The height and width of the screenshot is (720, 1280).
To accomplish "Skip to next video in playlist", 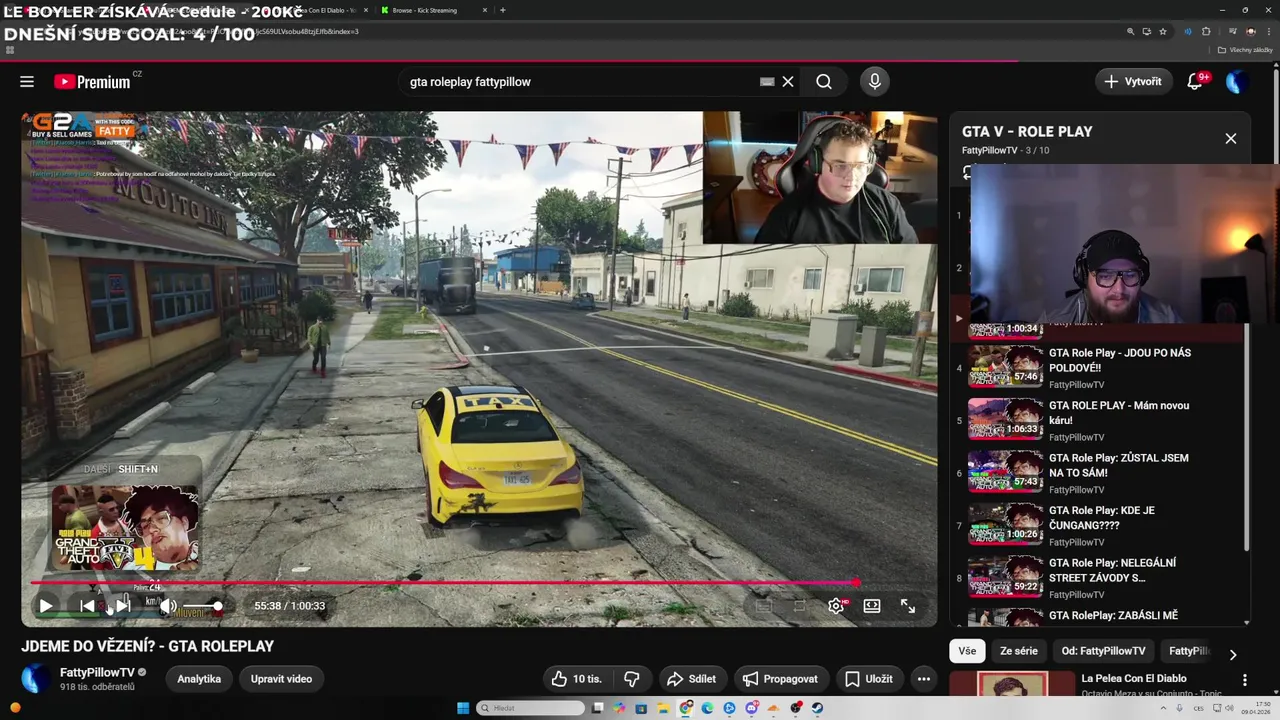I will [123, 606].
